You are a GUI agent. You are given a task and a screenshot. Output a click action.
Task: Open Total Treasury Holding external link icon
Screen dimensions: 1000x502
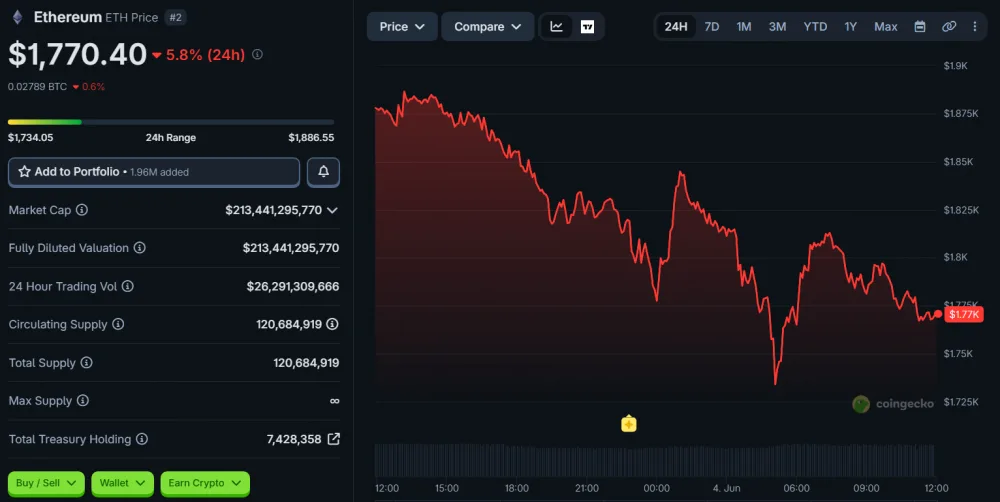(x=334, y=439)
